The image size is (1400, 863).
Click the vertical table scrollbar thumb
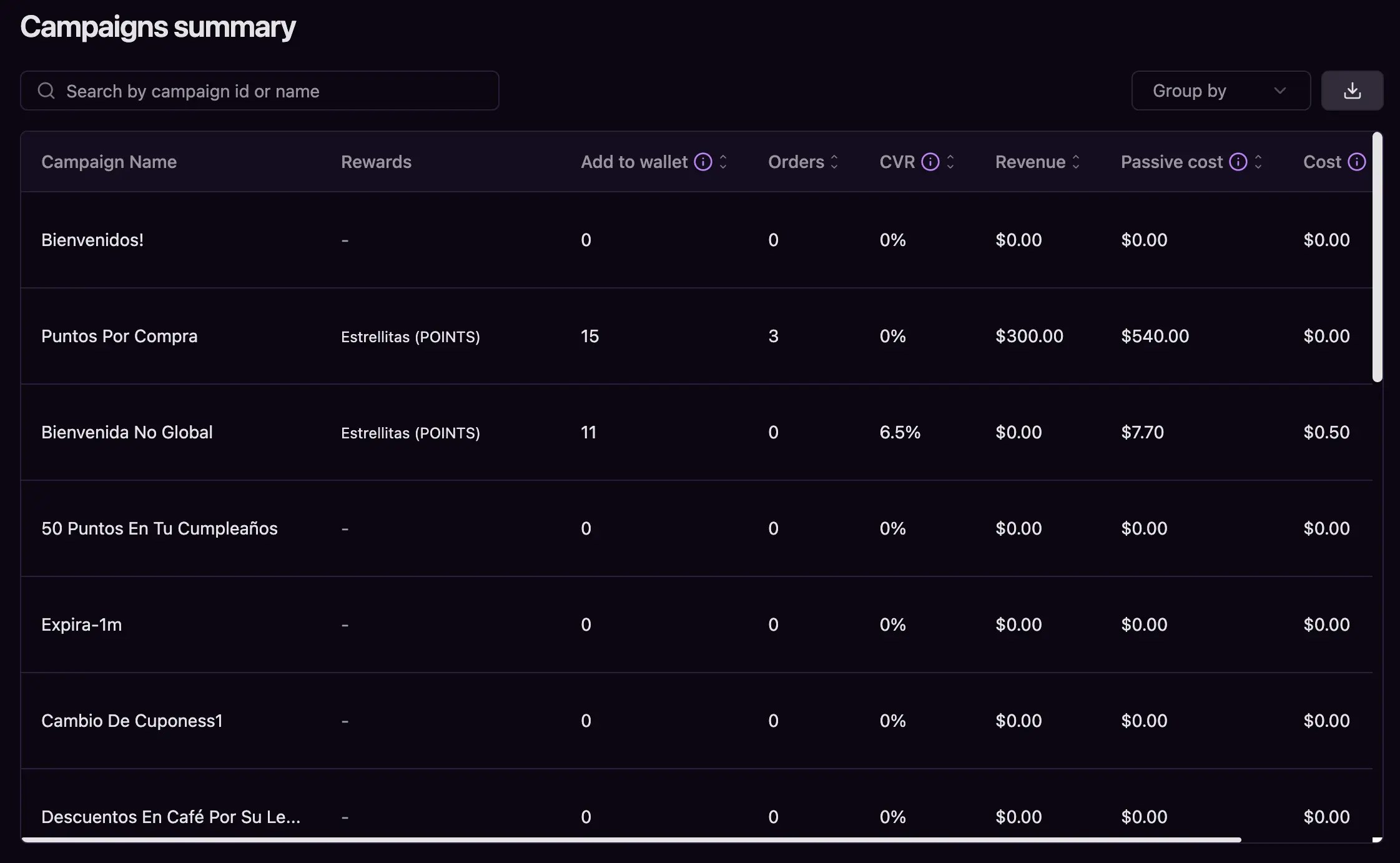click(x=1377, y=256)
